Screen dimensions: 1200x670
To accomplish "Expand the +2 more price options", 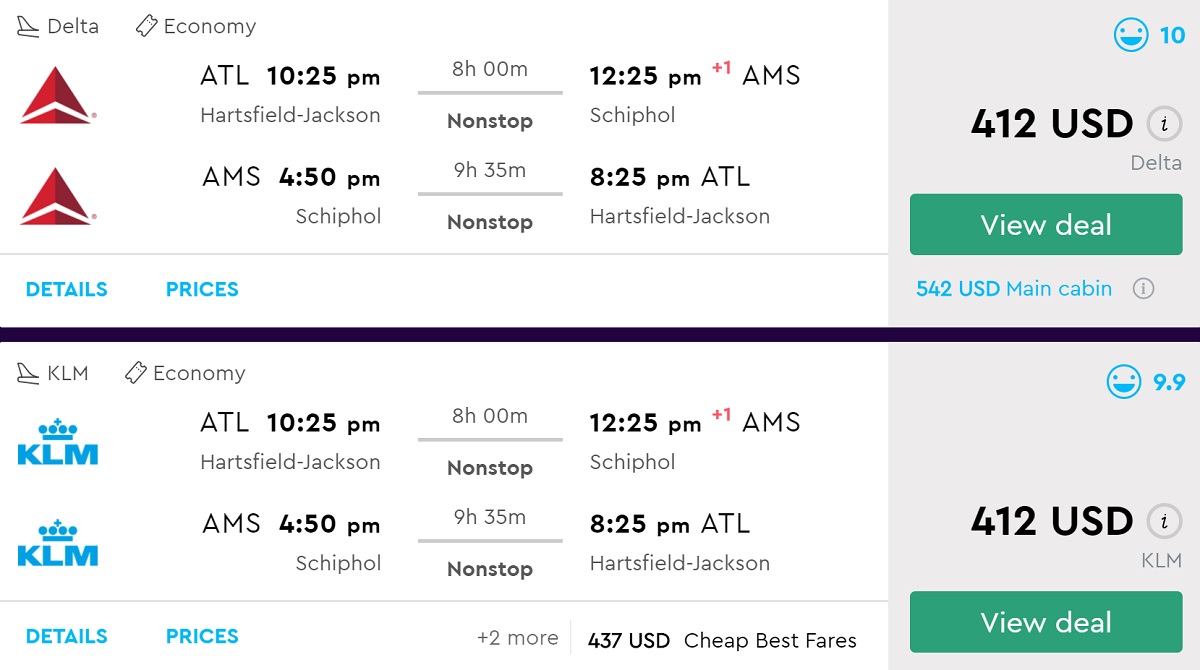I will coord(517,638).
